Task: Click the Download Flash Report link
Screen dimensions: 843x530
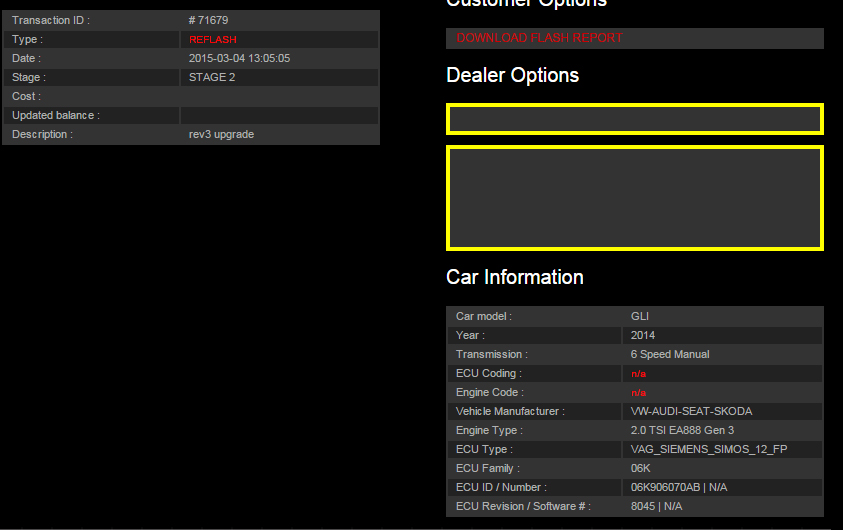Action: click(x=539, y=38)
